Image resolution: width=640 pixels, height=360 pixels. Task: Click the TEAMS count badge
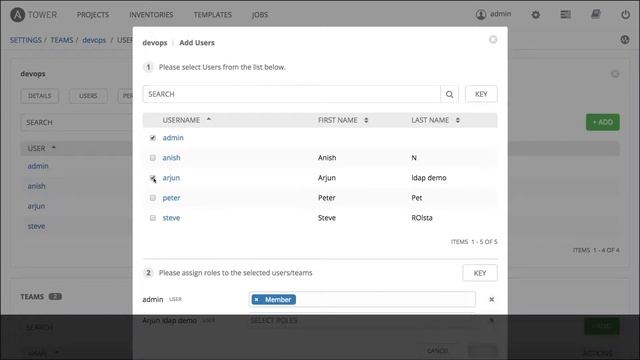click(x=55, y=297)
